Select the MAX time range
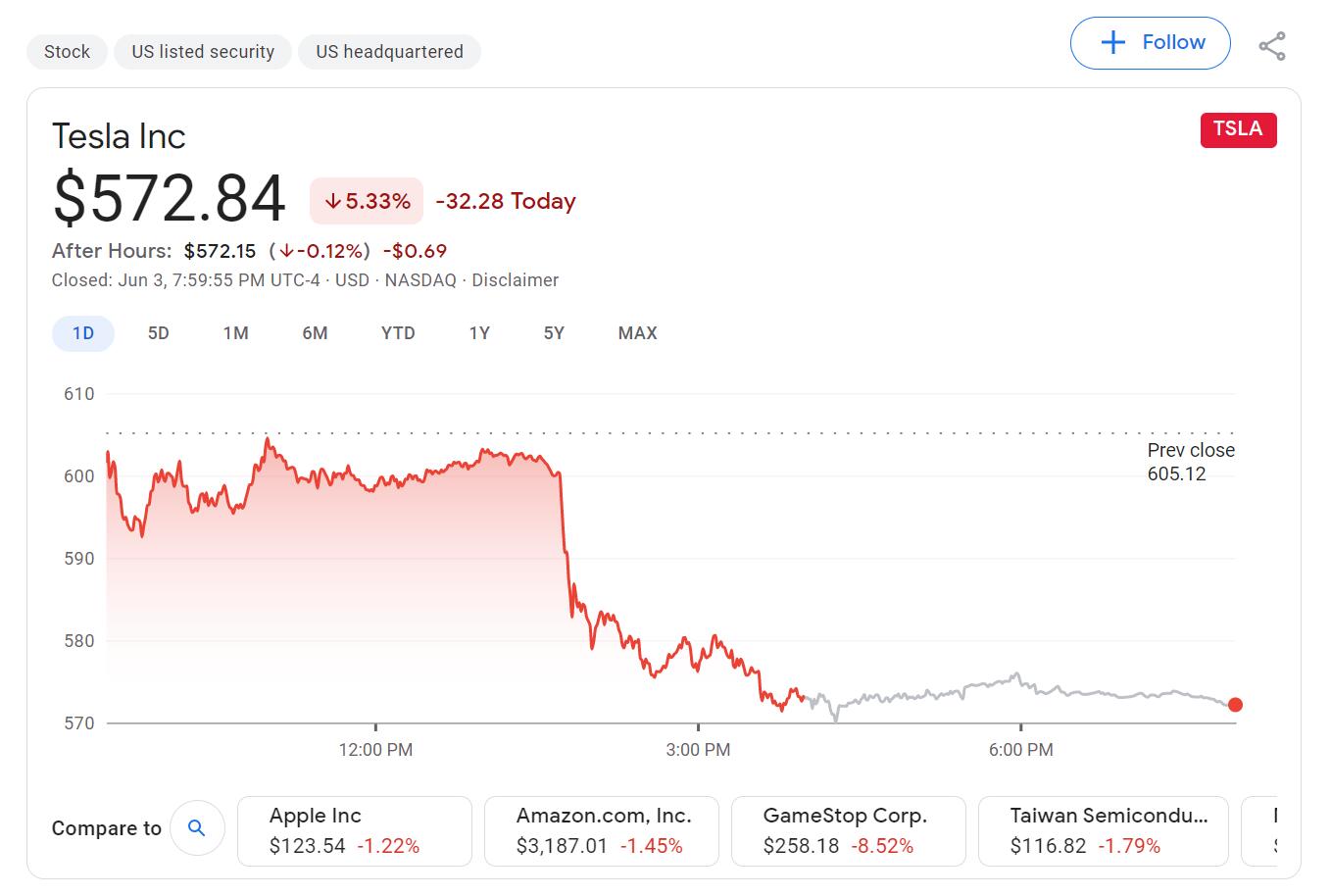Screen dimensions: 1331x896 point(637,333)
